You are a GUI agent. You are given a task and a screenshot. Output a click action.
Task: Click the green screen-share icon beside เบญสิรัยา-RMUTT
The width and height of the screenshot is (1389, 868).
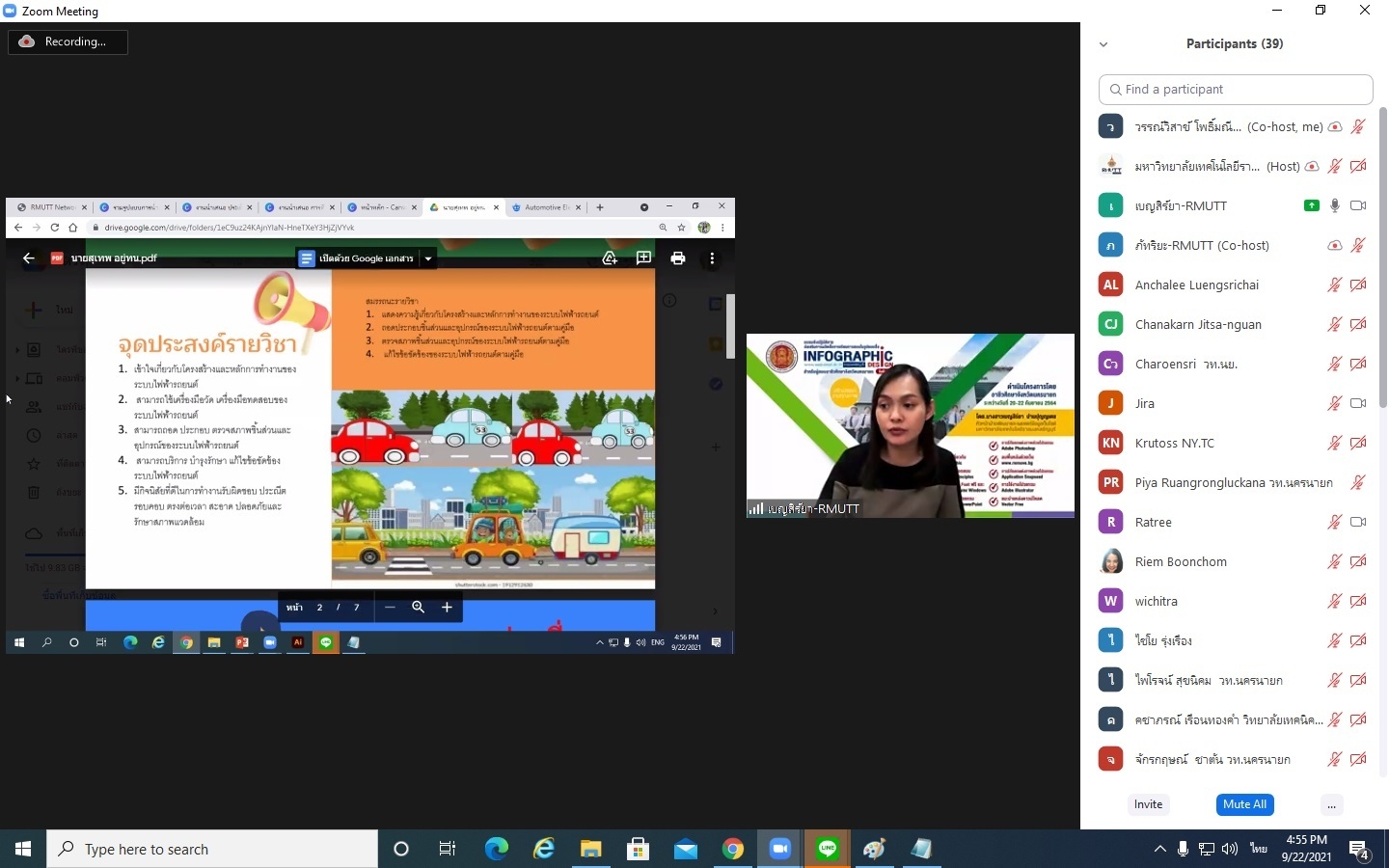coord(1311,205)
